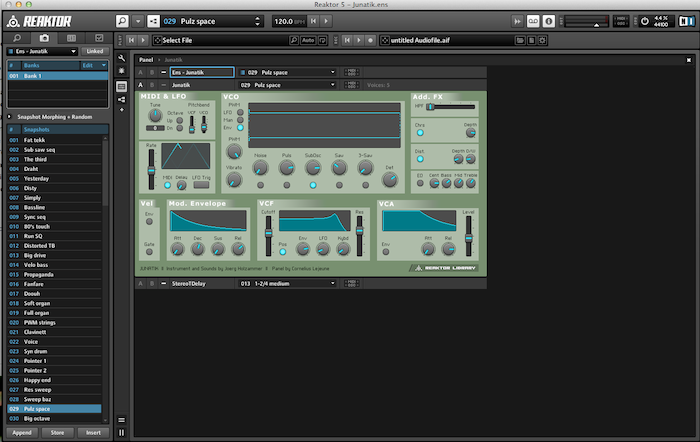The width and height of the screenshot is (700, 442).
Task: Select the Fat tekk snapshot
Action: [x=54, y=140]
